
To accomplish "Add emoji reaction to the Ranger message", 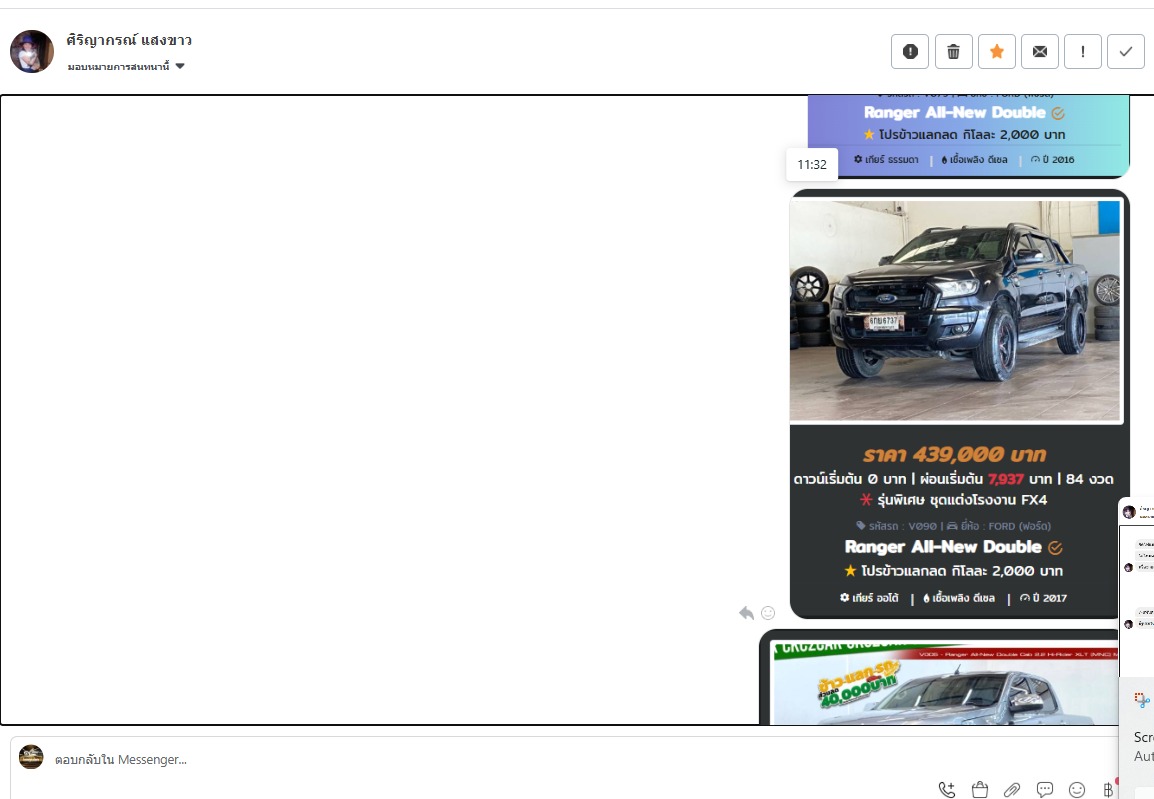I will click(768, 613).
